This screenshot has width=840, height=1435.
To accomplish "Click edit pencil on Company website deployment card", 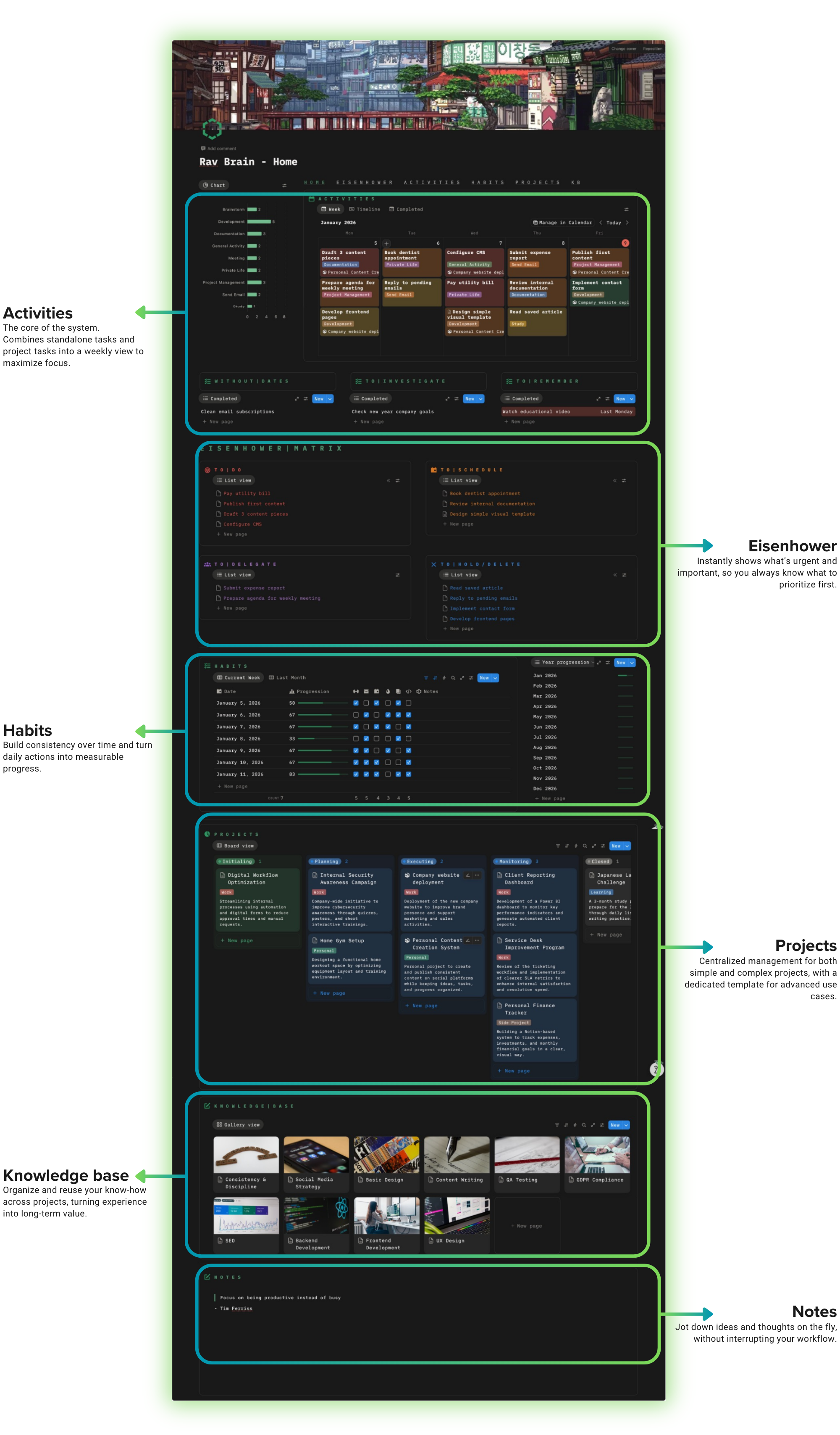I will pyautogui.click(x=468, y=875).
